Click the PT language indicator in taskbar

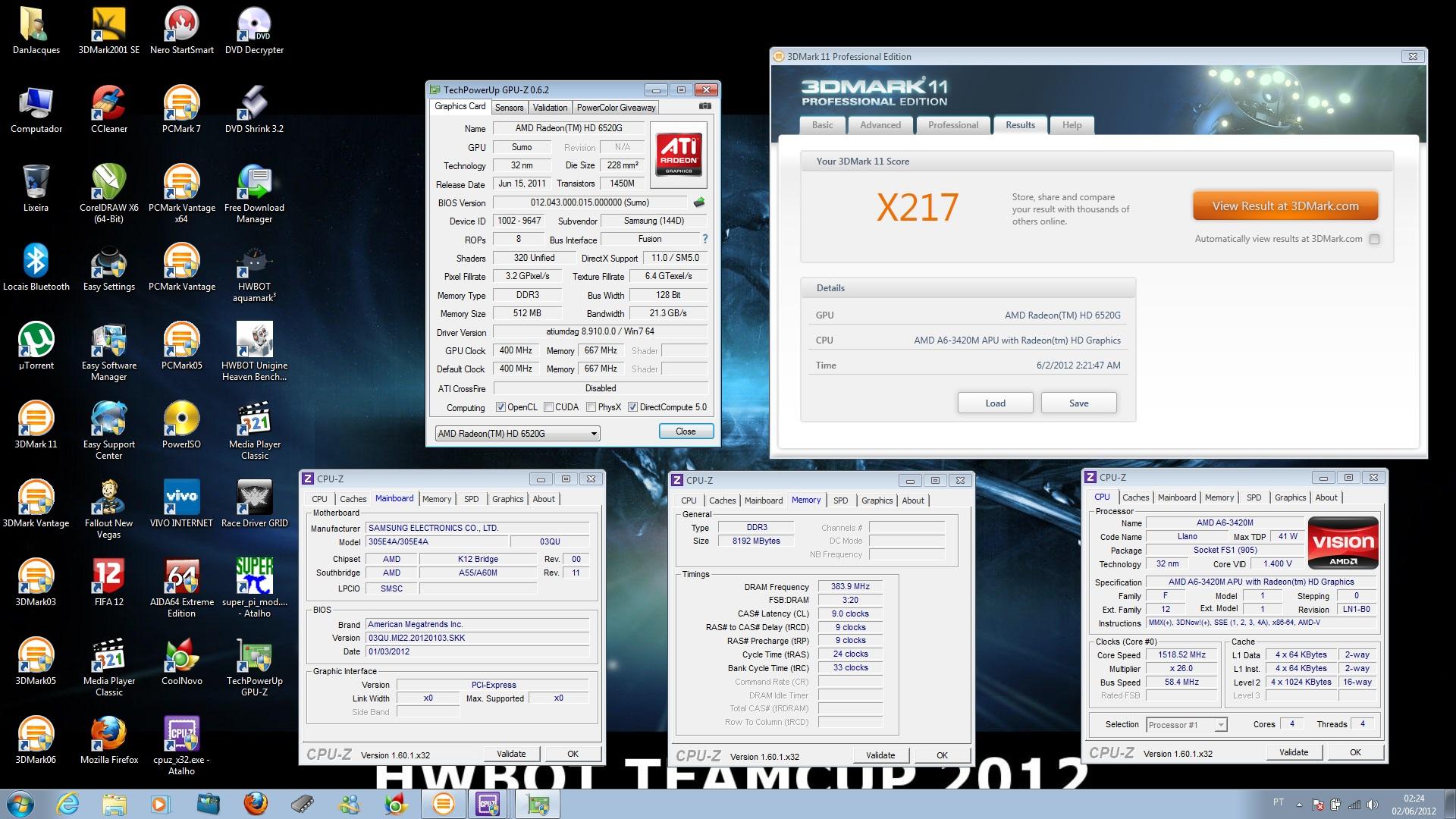(1279, 802)
